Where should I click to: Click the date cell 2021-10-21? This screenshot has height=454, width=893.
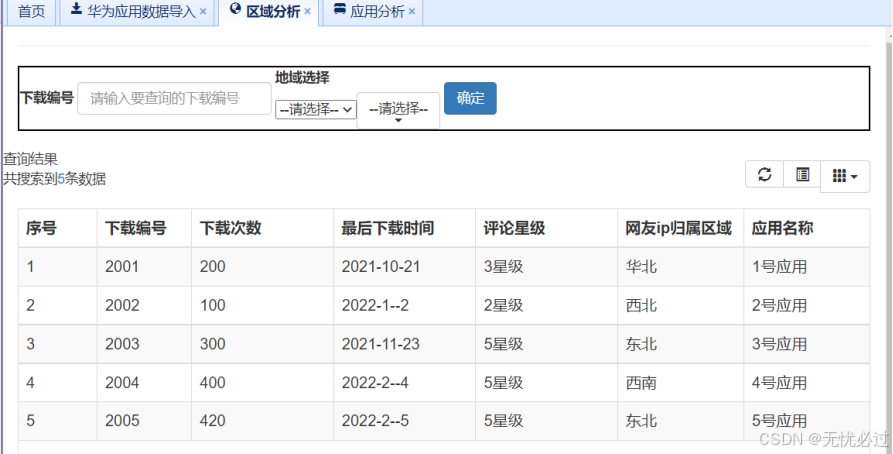pyautogui.click(x=404, y=267)
